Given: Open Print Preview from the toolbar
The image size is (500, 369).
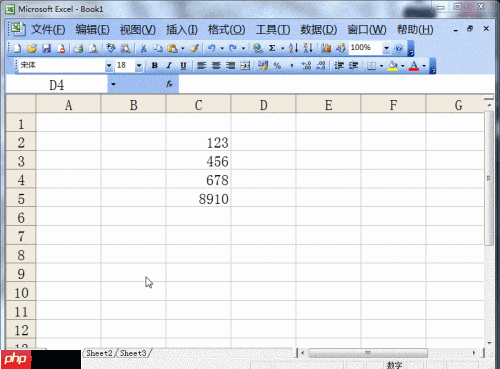Looking at the screenshot, I should [x=93, y=48].
